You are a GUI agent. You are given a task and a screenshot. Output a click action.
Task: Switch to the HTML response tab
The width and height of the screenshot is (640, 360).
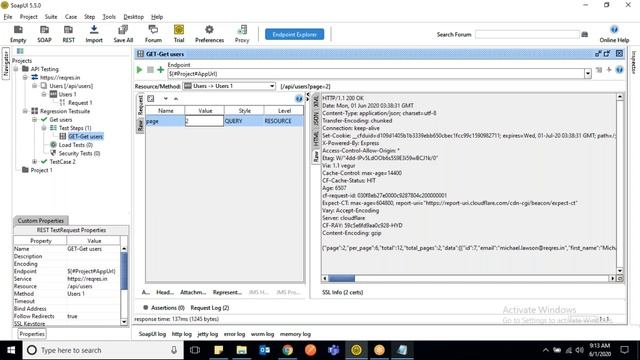click(x=316, y=138)
